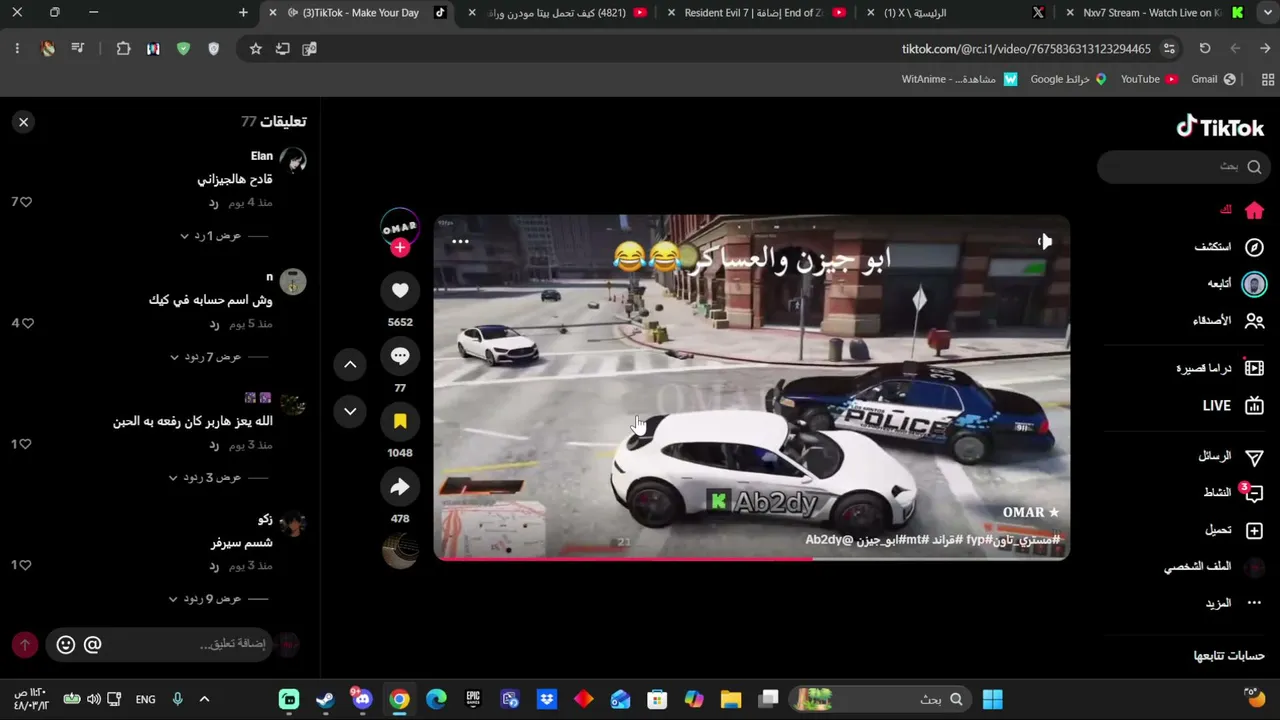The width and height of the screenshot is (1280, 720).
Task: Switch to the (4821) YouTube tab
Action: [556, 13]
